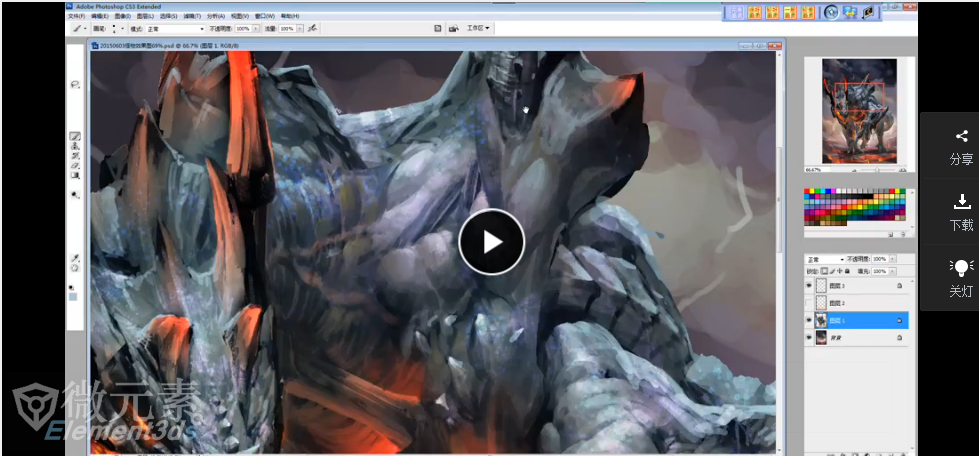Click the blue disc icon in floating toolbar
Viewport: 979px width, 456px height.
tap(831, 12)
